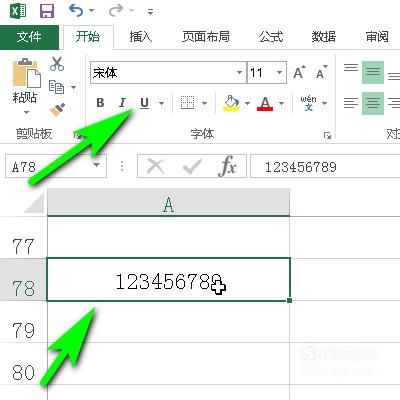The height and width of the screenshot is (400, 400).
Task: Apply the yellow fill color
Action: pos(231,103)
